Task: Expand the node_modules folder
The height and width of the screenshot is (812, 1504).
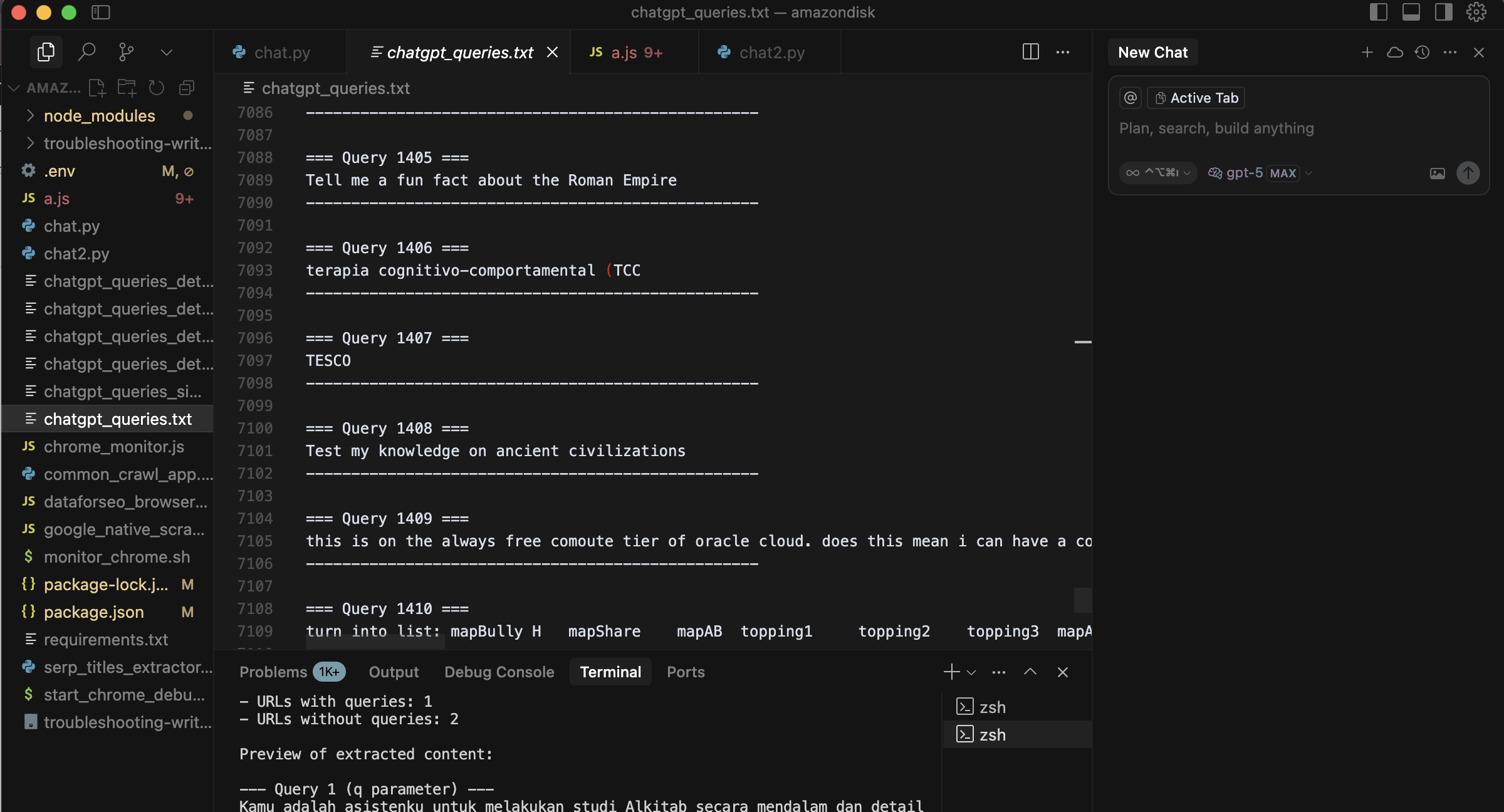Action: [x=99, y=116]
